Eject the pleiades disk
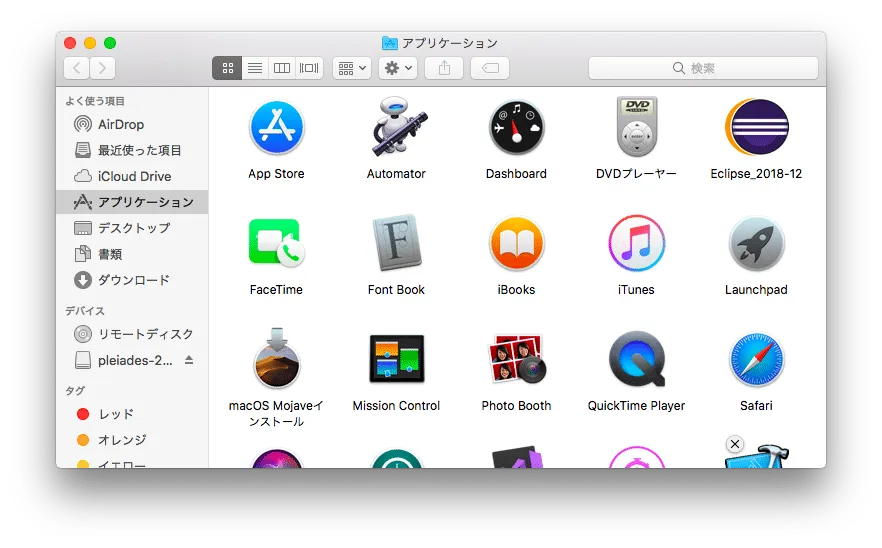882x548 pixels. pos(189,360)
